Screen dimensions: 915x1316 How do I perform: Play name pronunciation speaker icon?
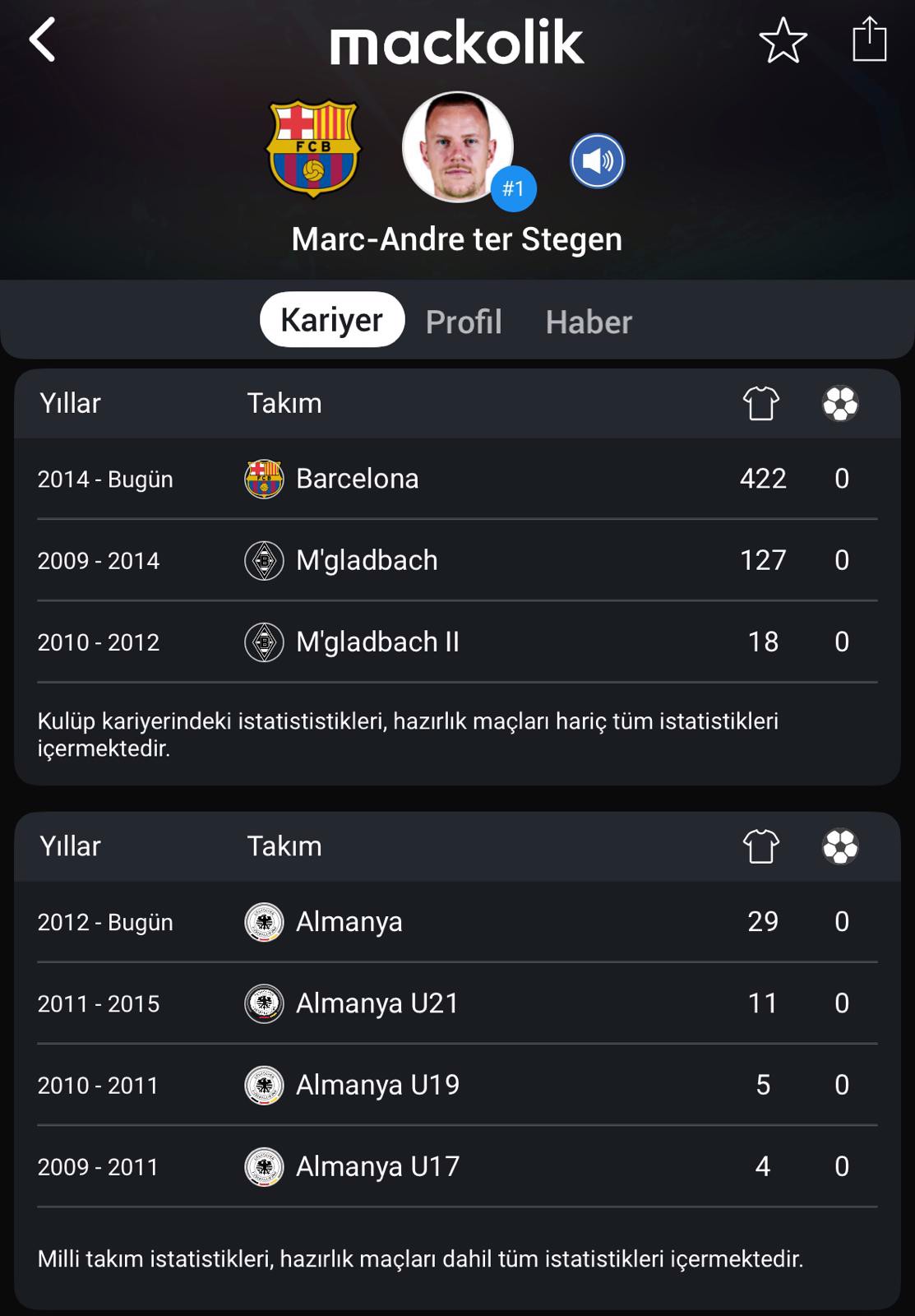coord(598,160)
